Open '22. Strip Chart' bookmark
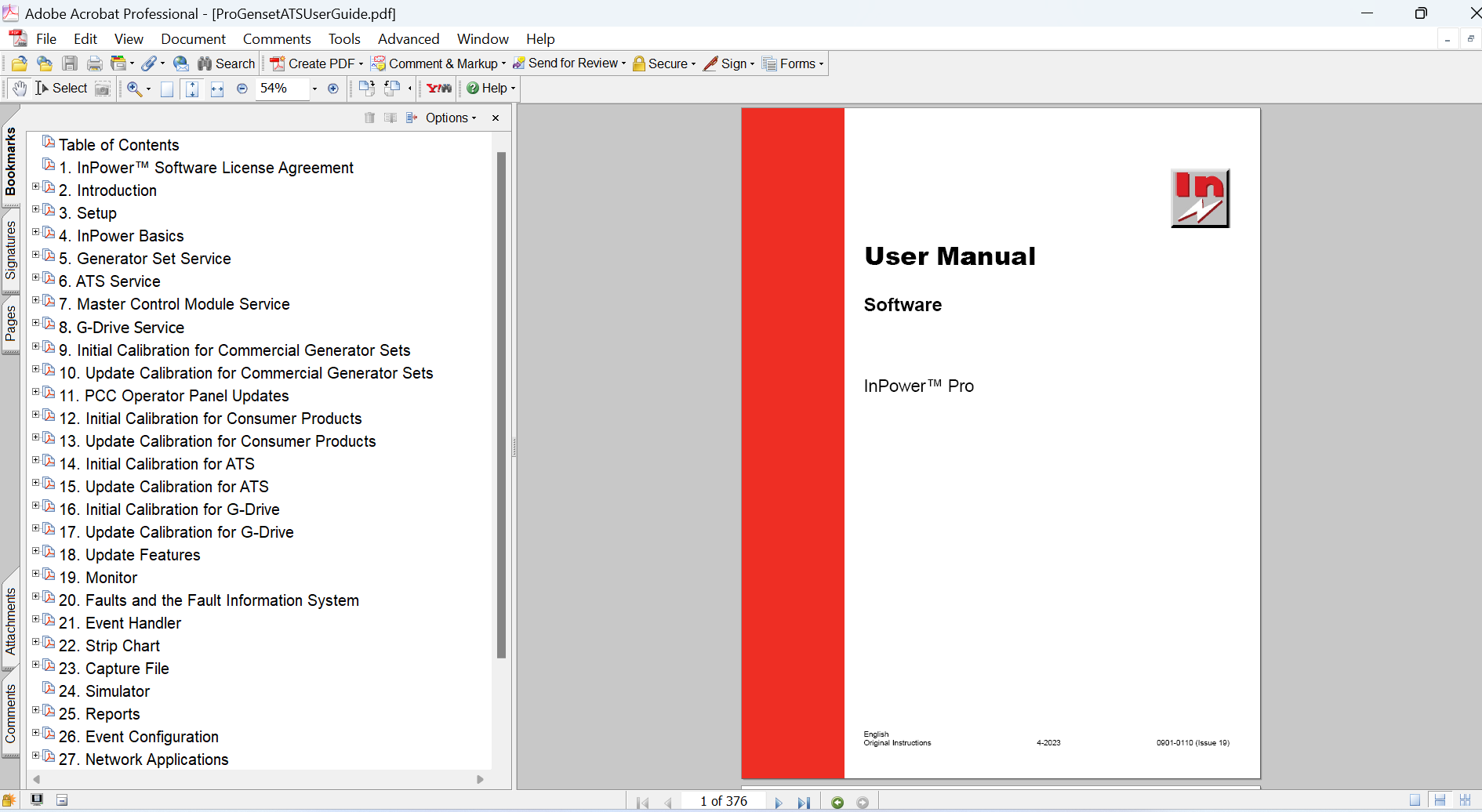The width and height of the screenshot is (1482, 812). pyautogui.click(x=109, y=646)
